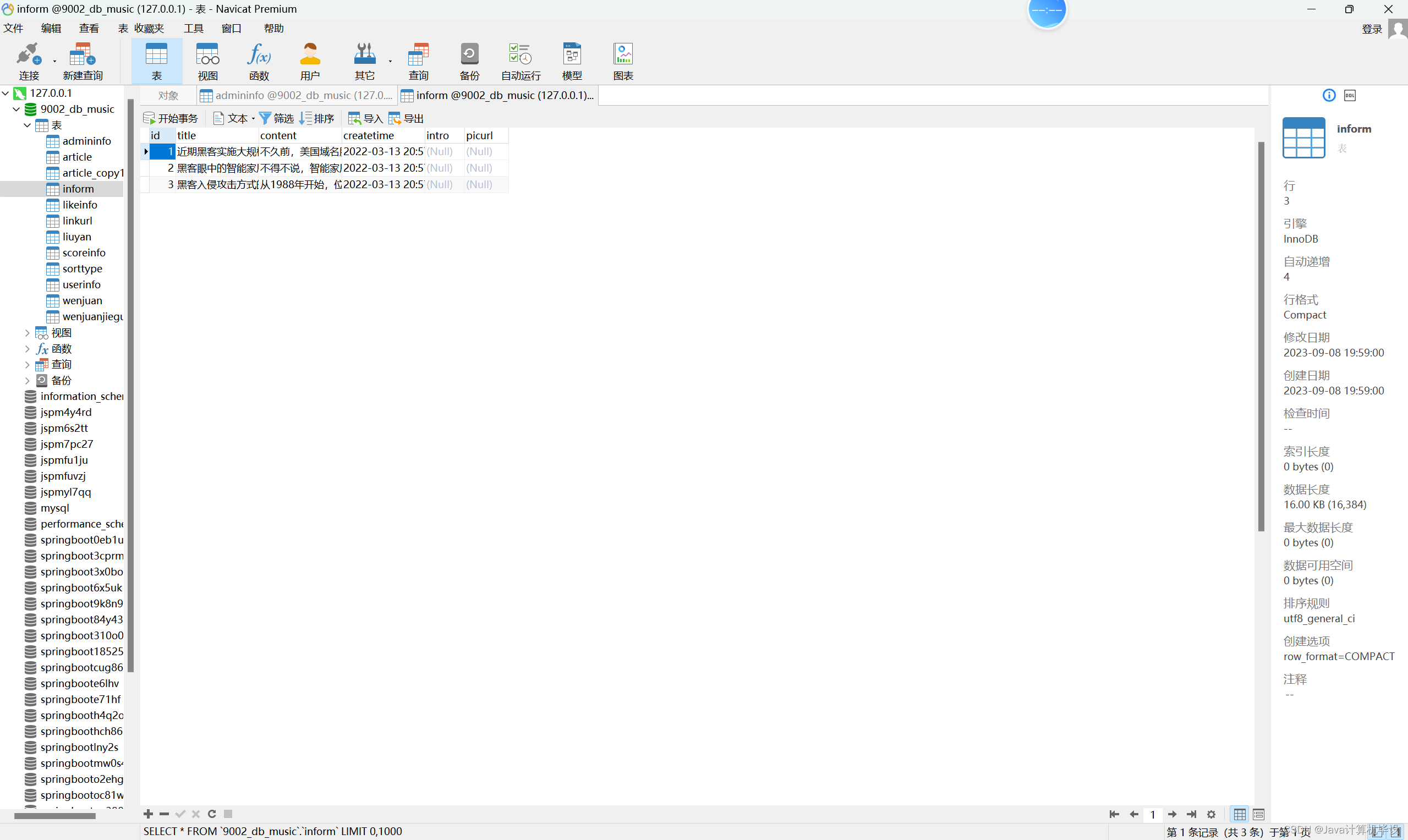Click the 备份 (Backup) toolbar icon
Viewport: 1408px width, 840px height.
point(468,60)
